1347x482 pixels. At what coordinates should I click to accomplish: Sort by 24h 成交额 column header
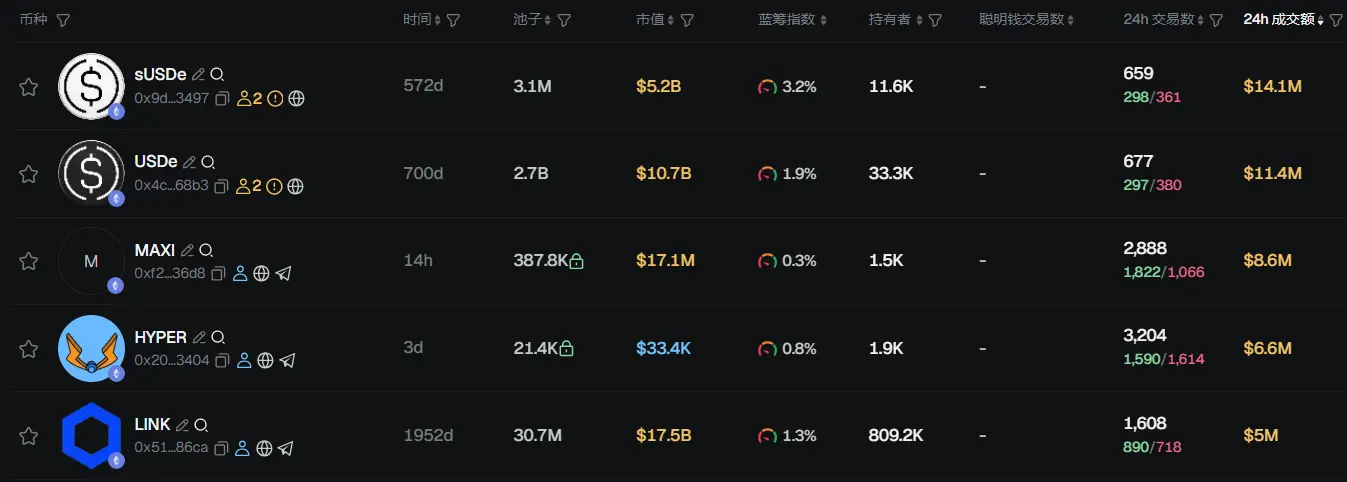1278,20
